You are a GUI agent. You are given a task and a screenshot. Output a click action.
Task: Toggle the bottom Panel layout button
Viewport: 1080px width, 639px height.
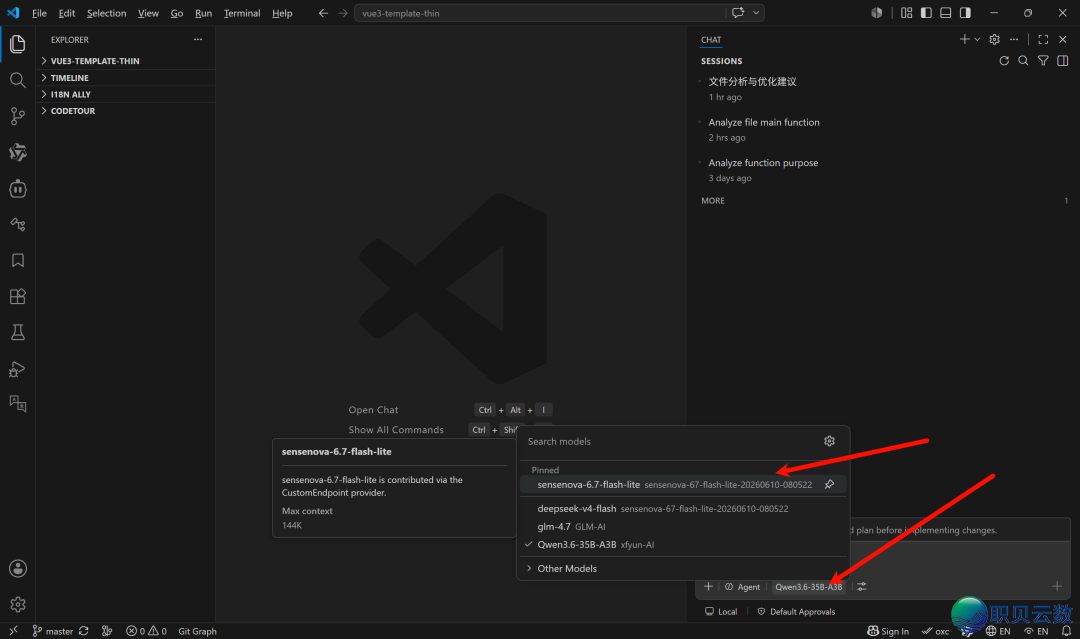tap(946, 12)
